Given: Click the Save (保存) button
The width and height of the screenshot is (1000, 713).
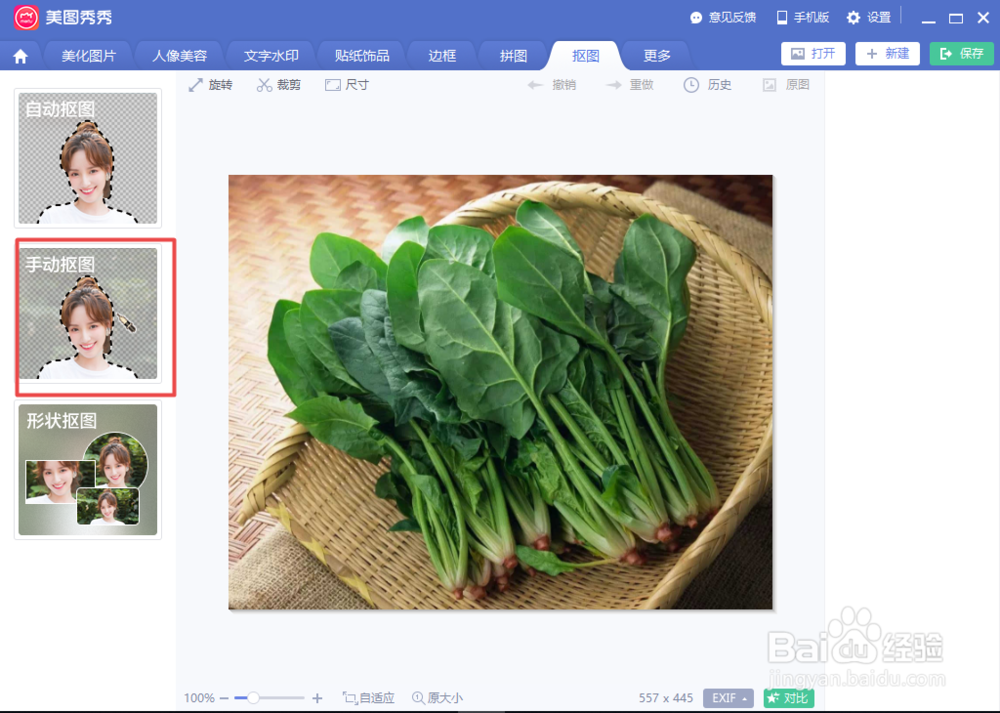Looking at the screenshot, I should point(961,53).
